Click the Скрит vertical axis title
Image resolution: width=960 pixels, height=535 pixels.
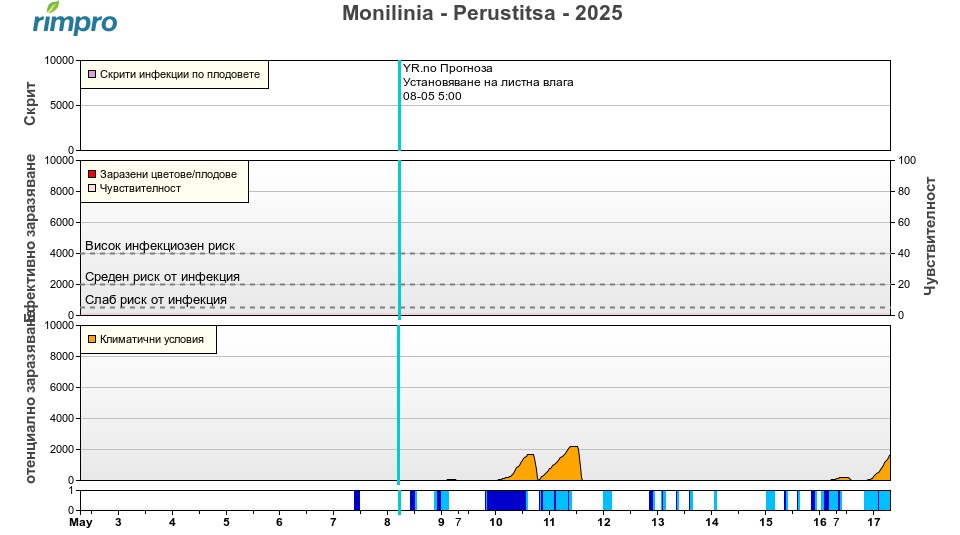30,104
